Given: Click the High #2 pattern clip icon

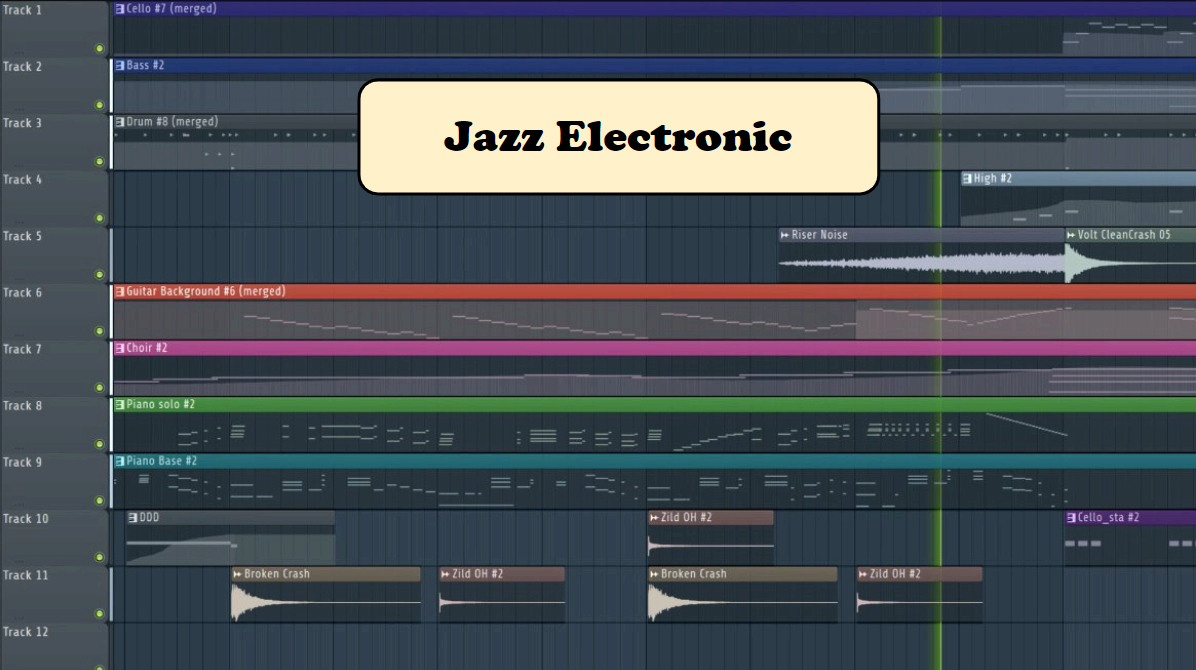Looking at the screenshot, I should click(967, 179).
